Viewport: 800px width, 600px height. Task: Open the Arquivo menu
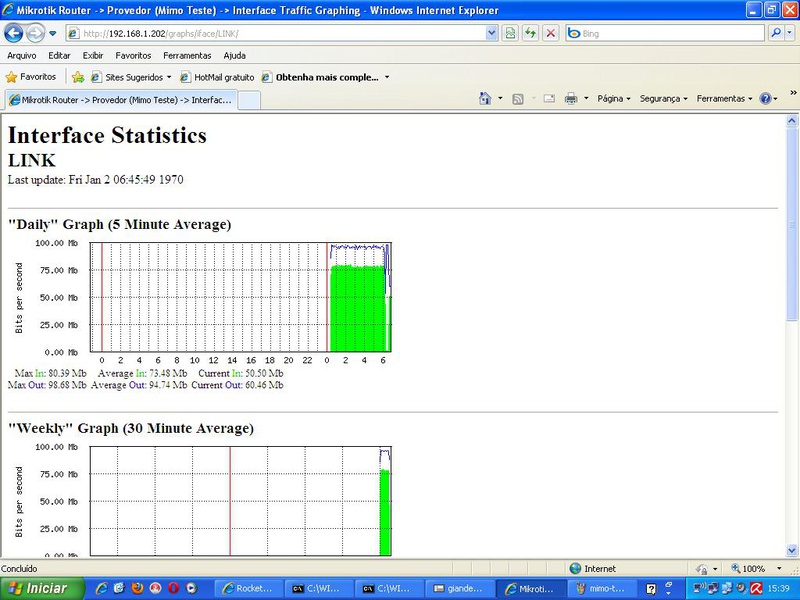[21, 56]
